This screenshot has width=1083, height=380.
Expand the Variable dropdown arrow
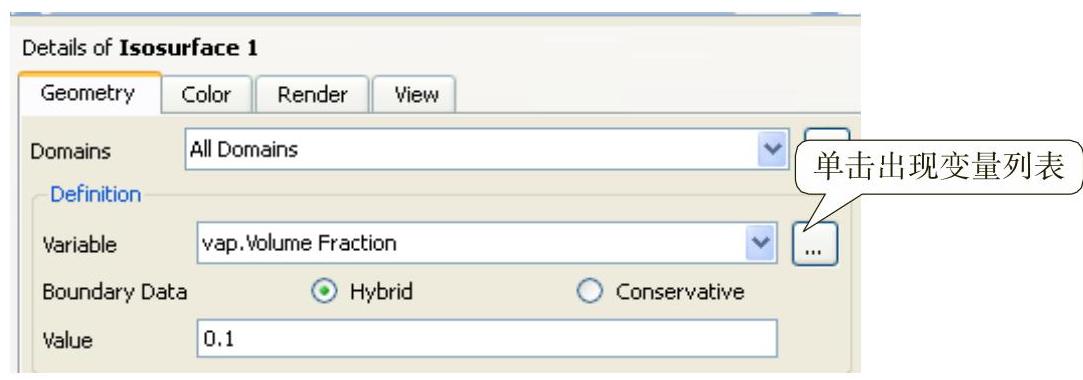tap(760, 243)
